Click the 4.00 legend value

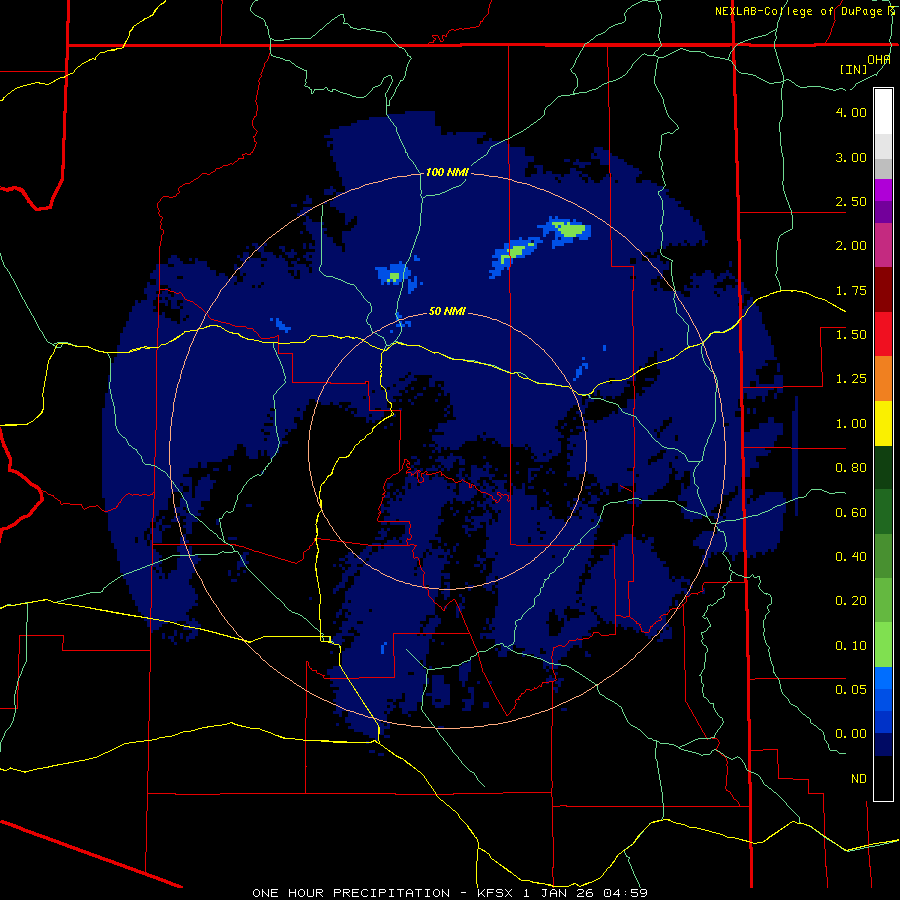tap(851, 112)
